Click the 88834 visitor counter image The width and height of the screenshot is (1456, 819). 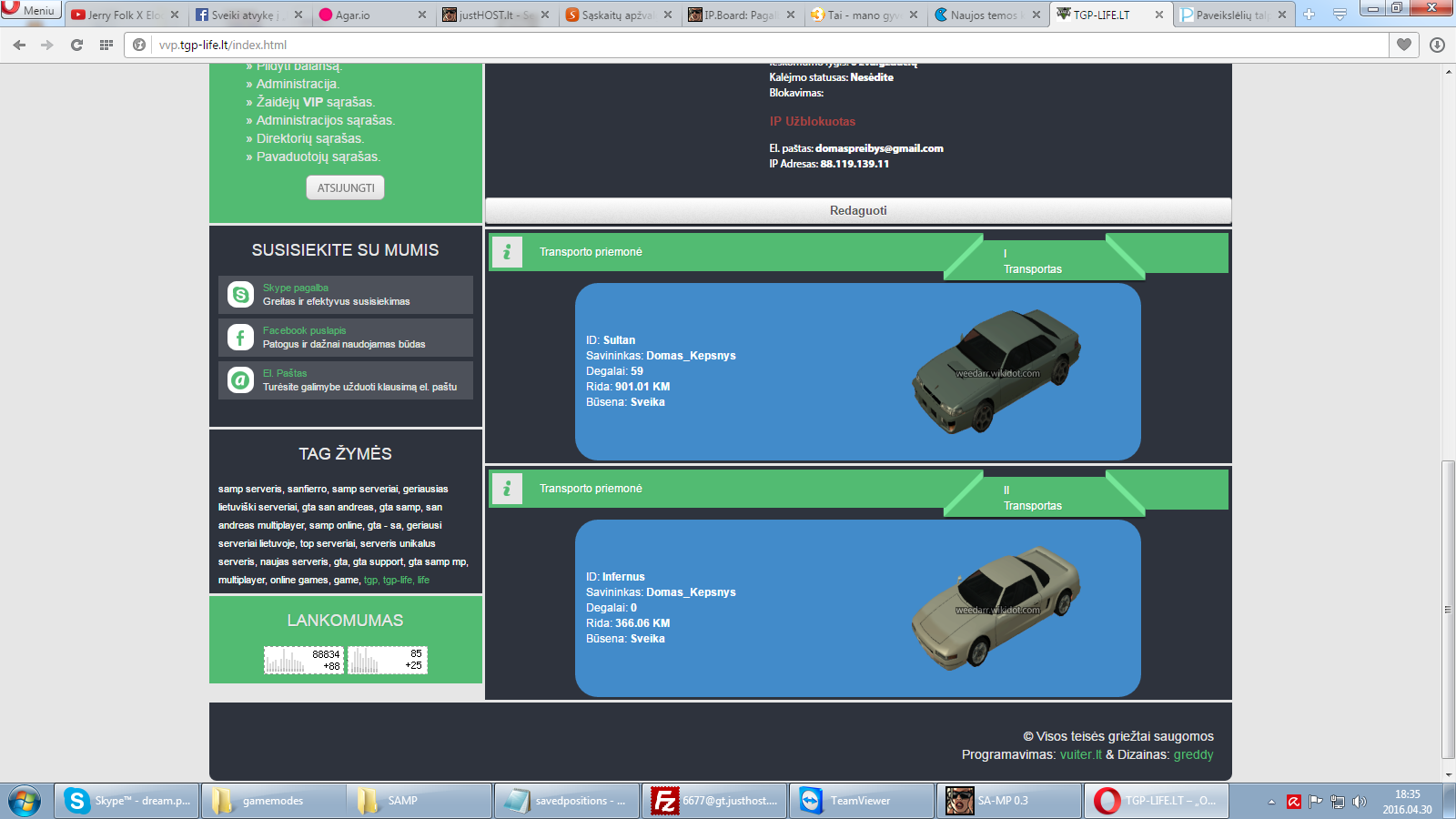[x=304, y=660]
